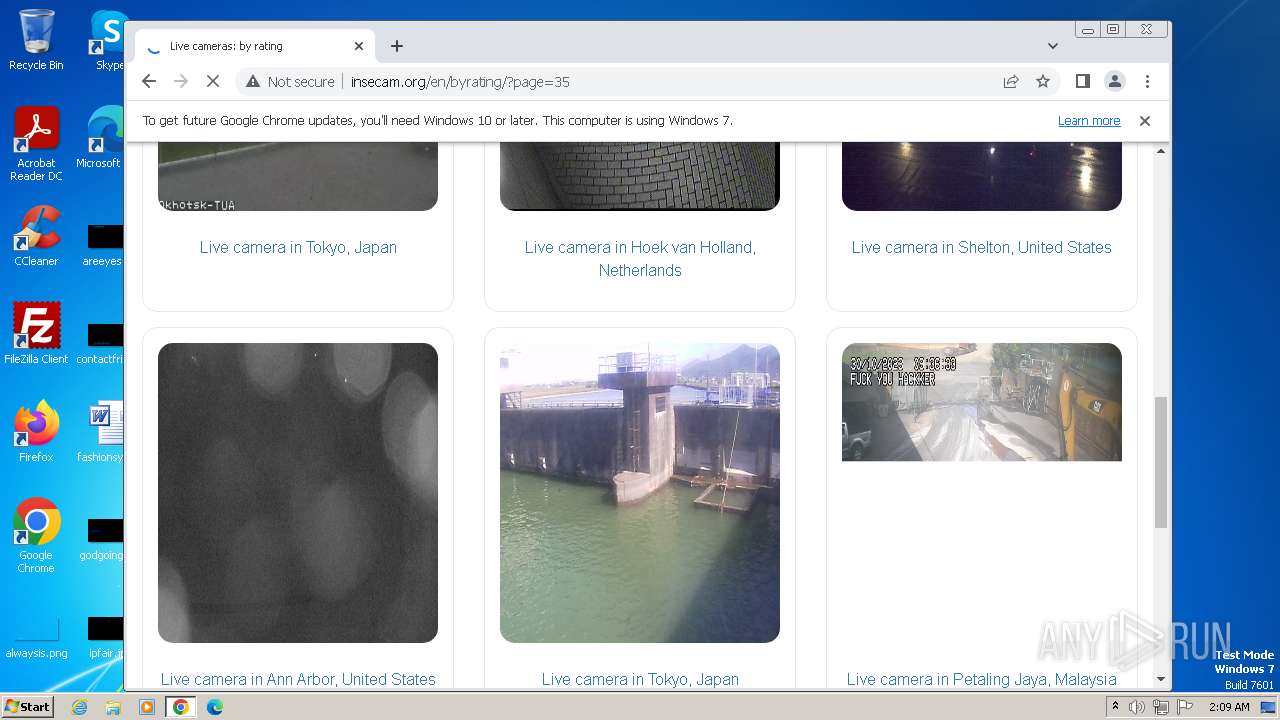Open the Skype desktop shortcut

(109, 40)
